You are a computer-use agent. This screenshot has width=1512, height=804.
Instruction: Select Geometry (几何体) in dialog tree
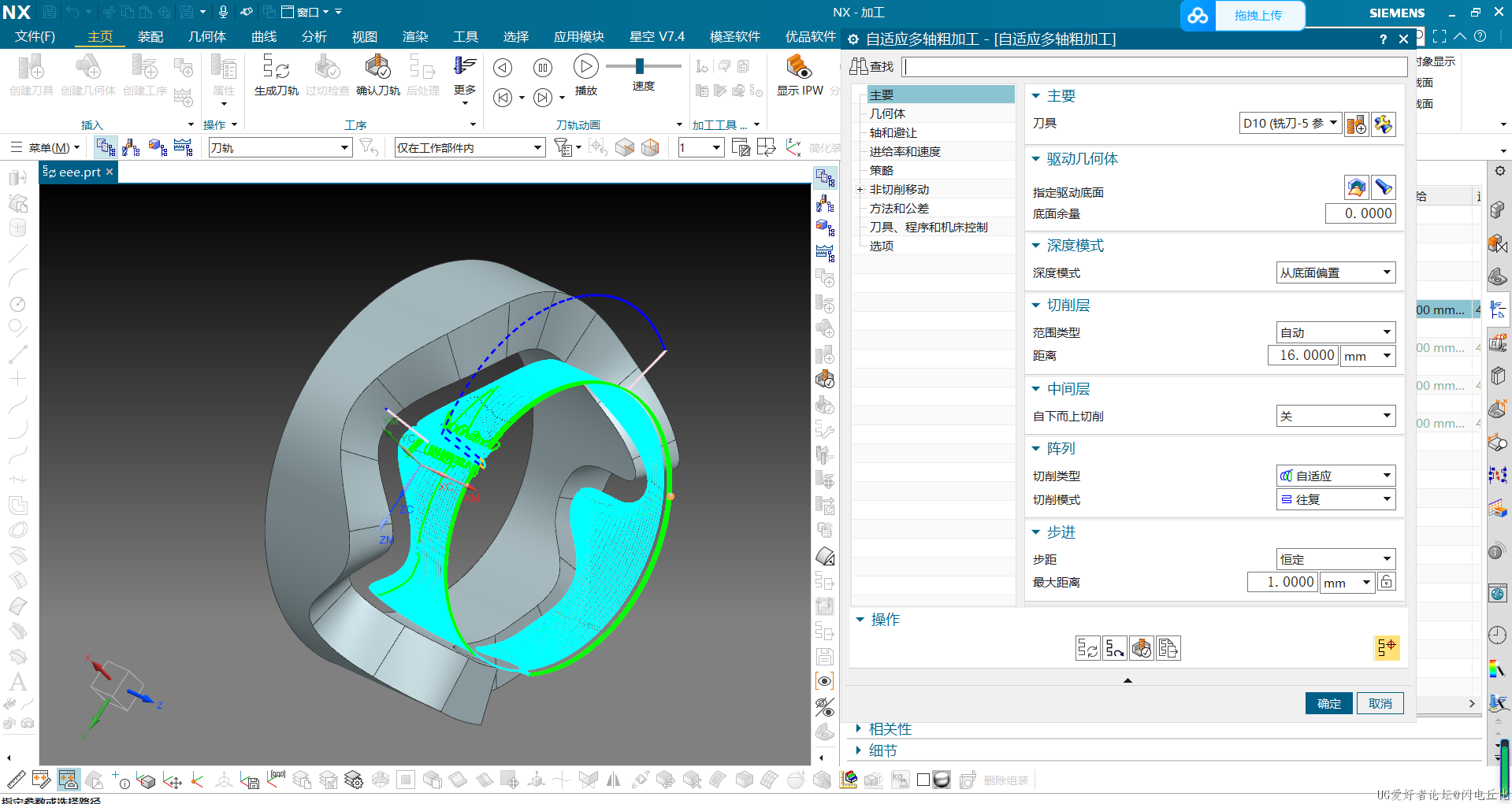887,114
